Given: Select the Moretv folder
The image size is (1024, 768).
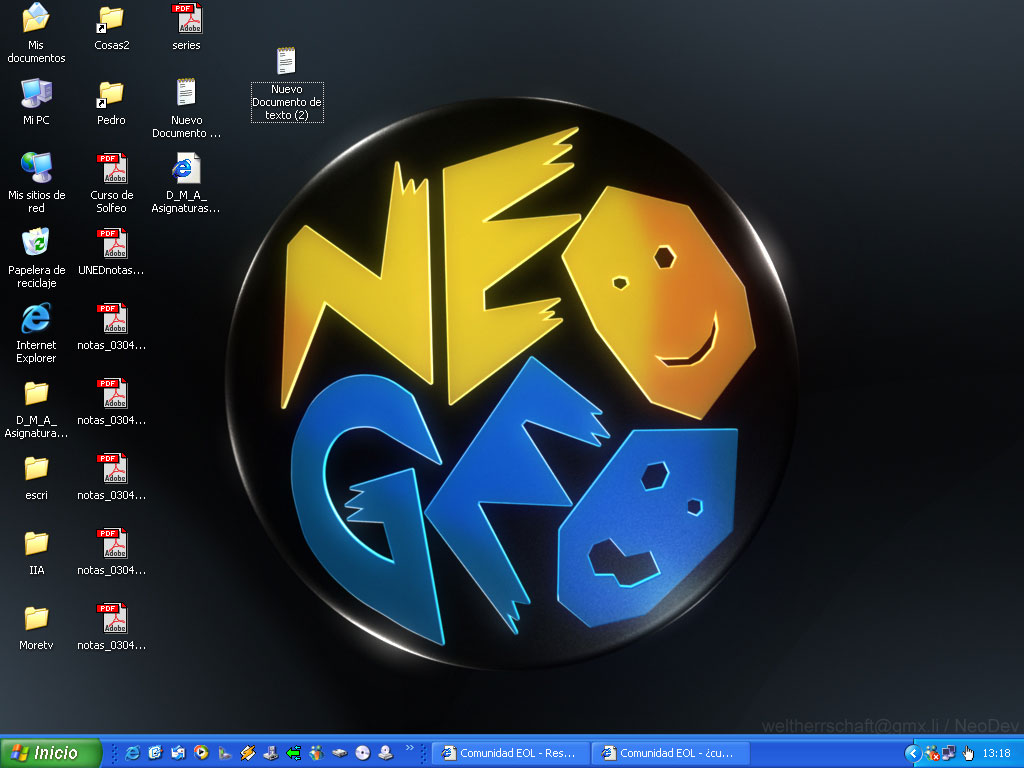Looking at the screenshot, I should coord(36,618).
